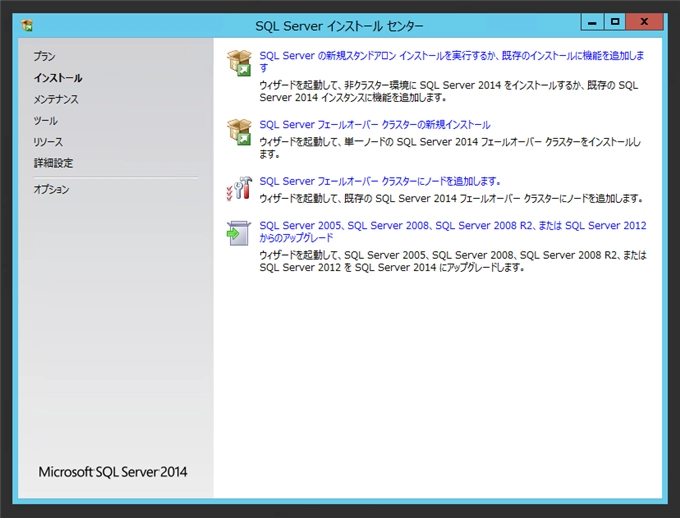Click description SQL Server 2014 にアップグレードします

tap(440, 268)
